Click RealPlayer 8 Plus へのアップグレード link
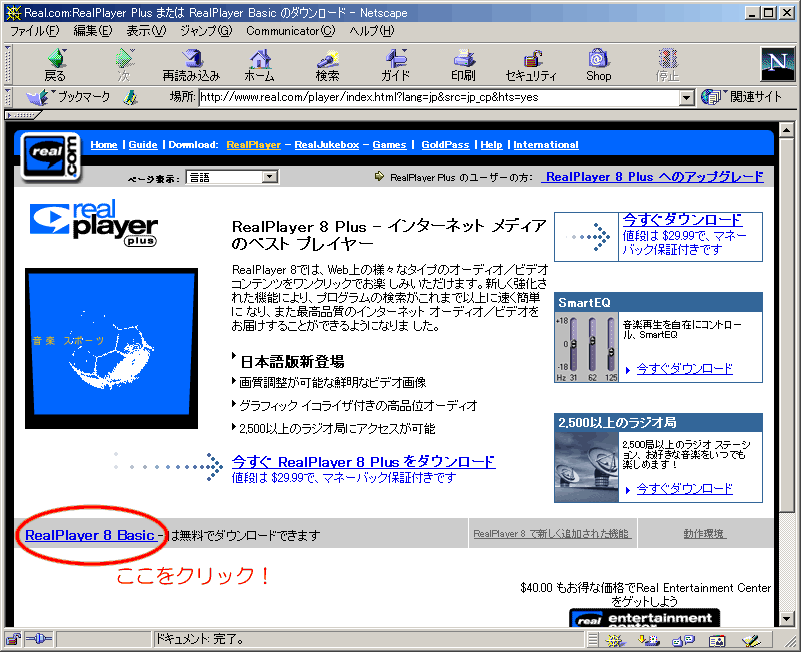Viewport: 801px width, 652px height. click(655, 177)
